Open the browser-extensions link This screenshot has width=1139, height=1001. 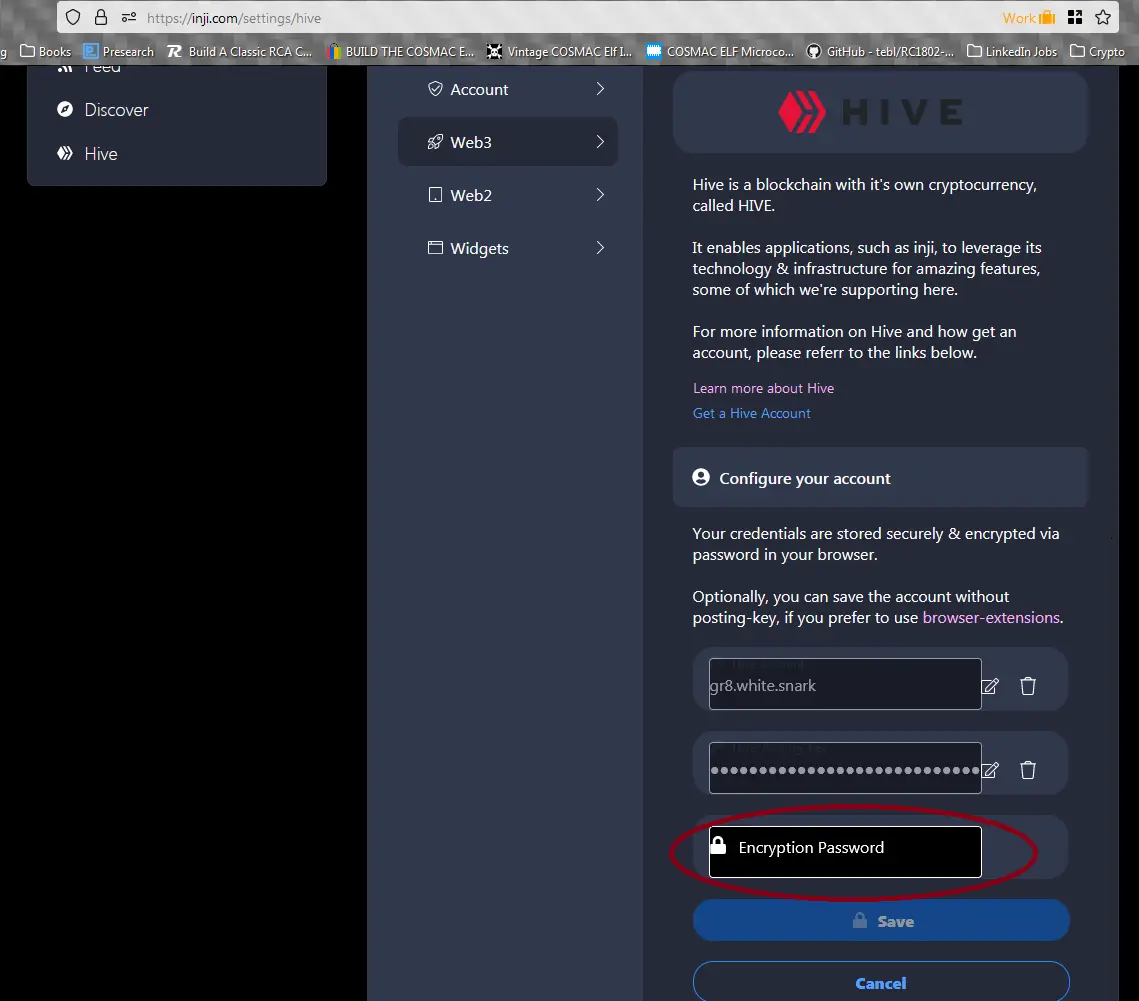[x=991, y=618]
